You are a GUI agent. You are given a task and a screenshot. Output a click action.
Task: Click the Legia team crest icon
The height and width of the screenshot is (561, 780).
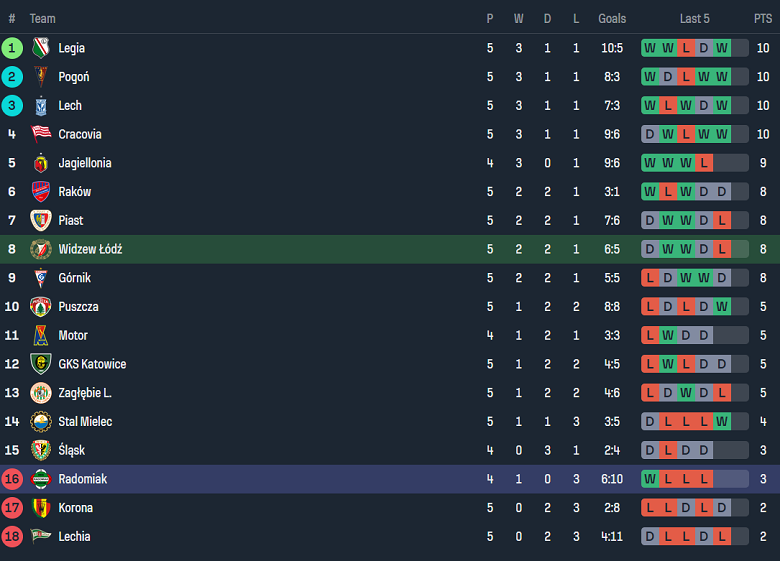(41, 48)
